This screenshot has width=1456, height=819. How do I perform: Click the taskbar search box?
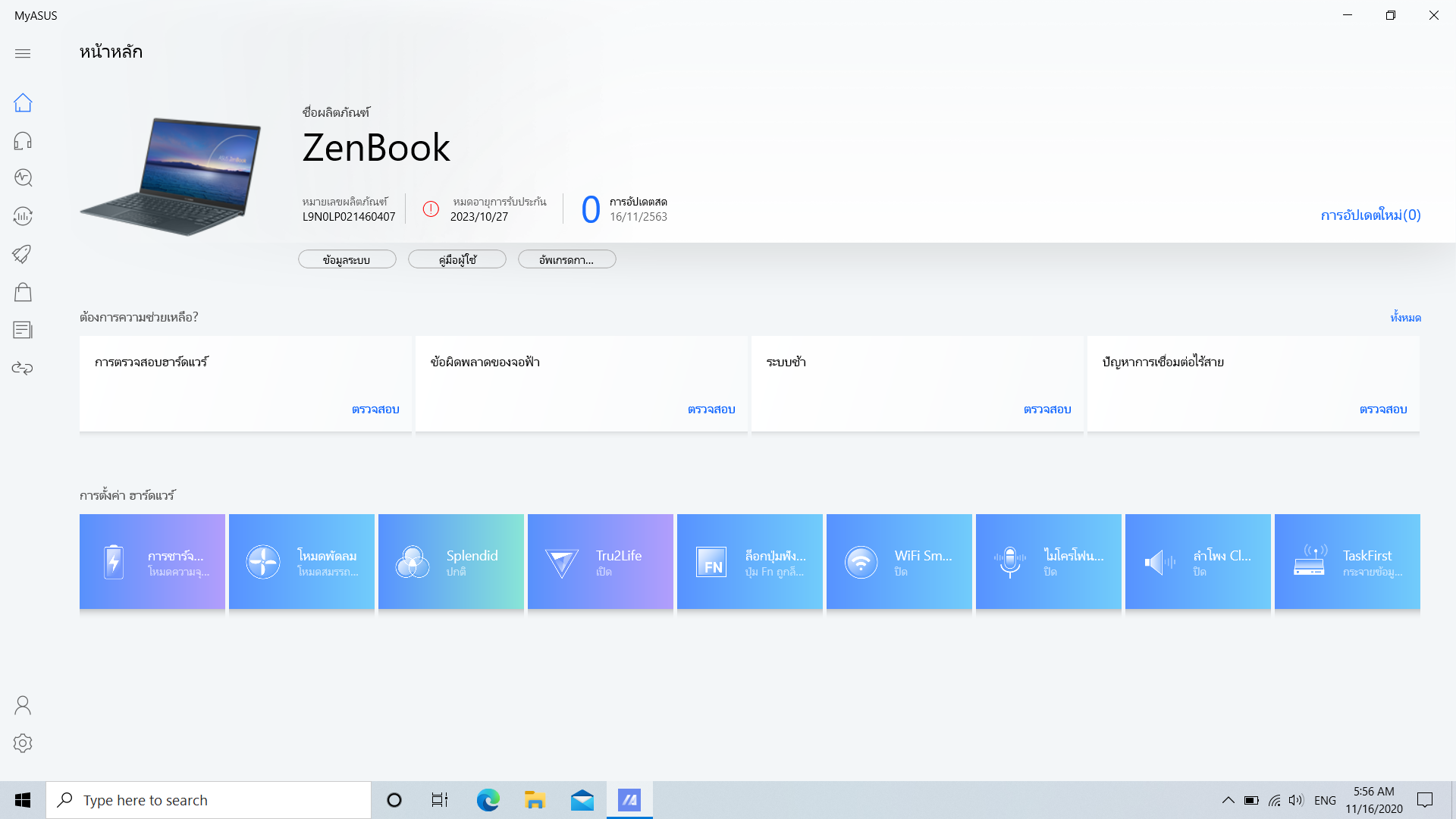209,800
